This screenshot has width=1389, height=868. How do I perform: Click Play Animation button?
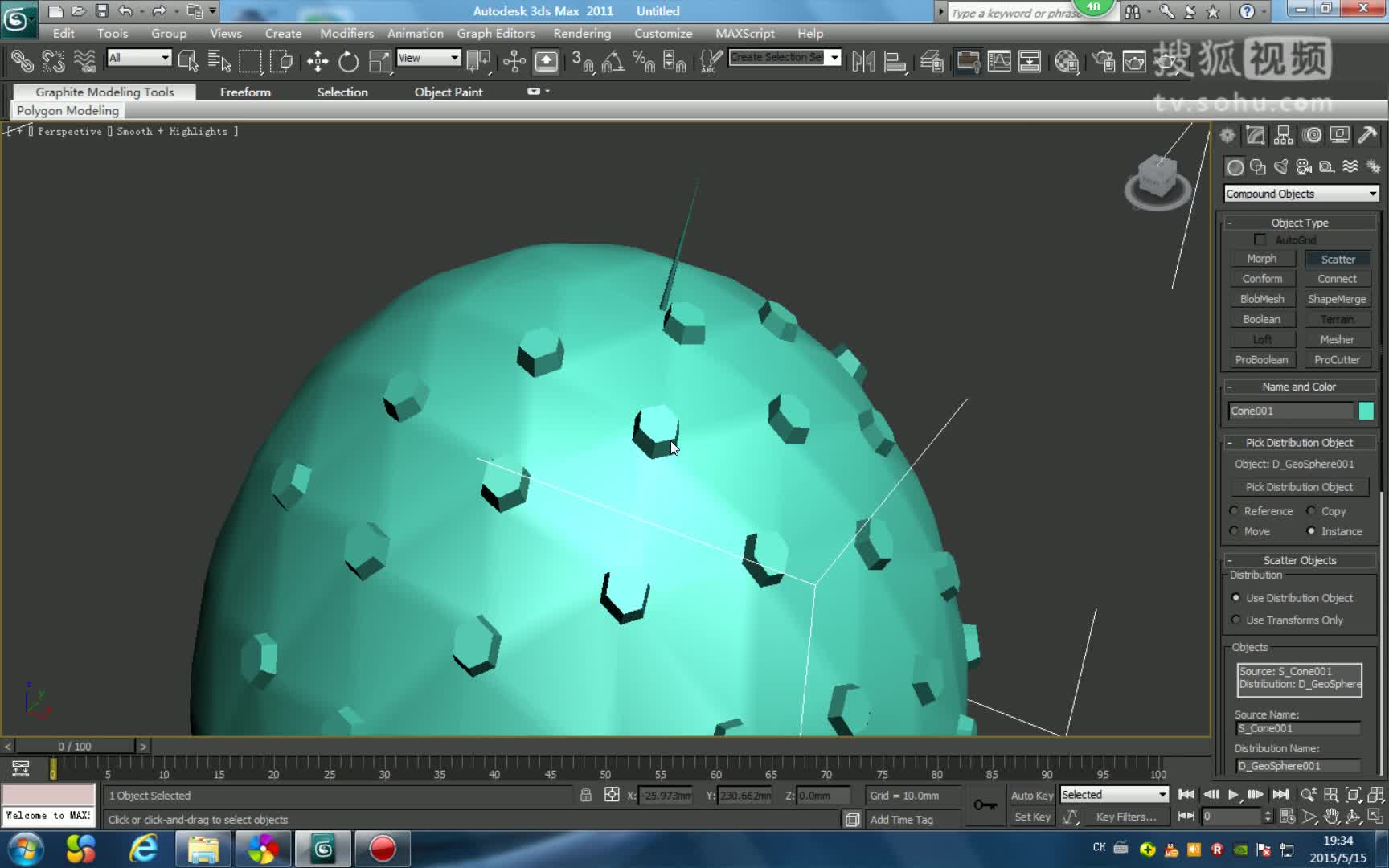(x=1233, y=795)
